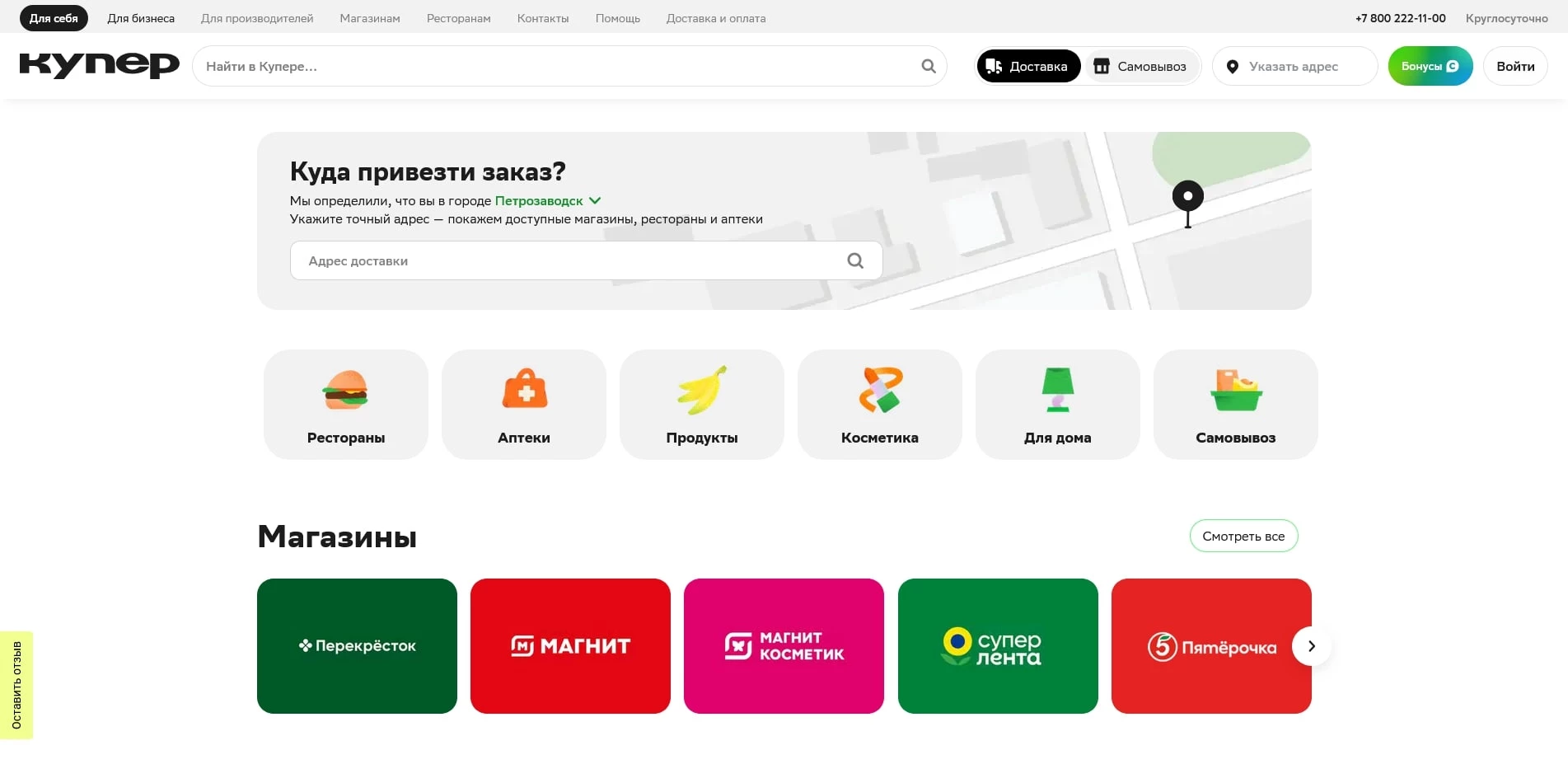Open the Указать адрес address selector

1294,66
